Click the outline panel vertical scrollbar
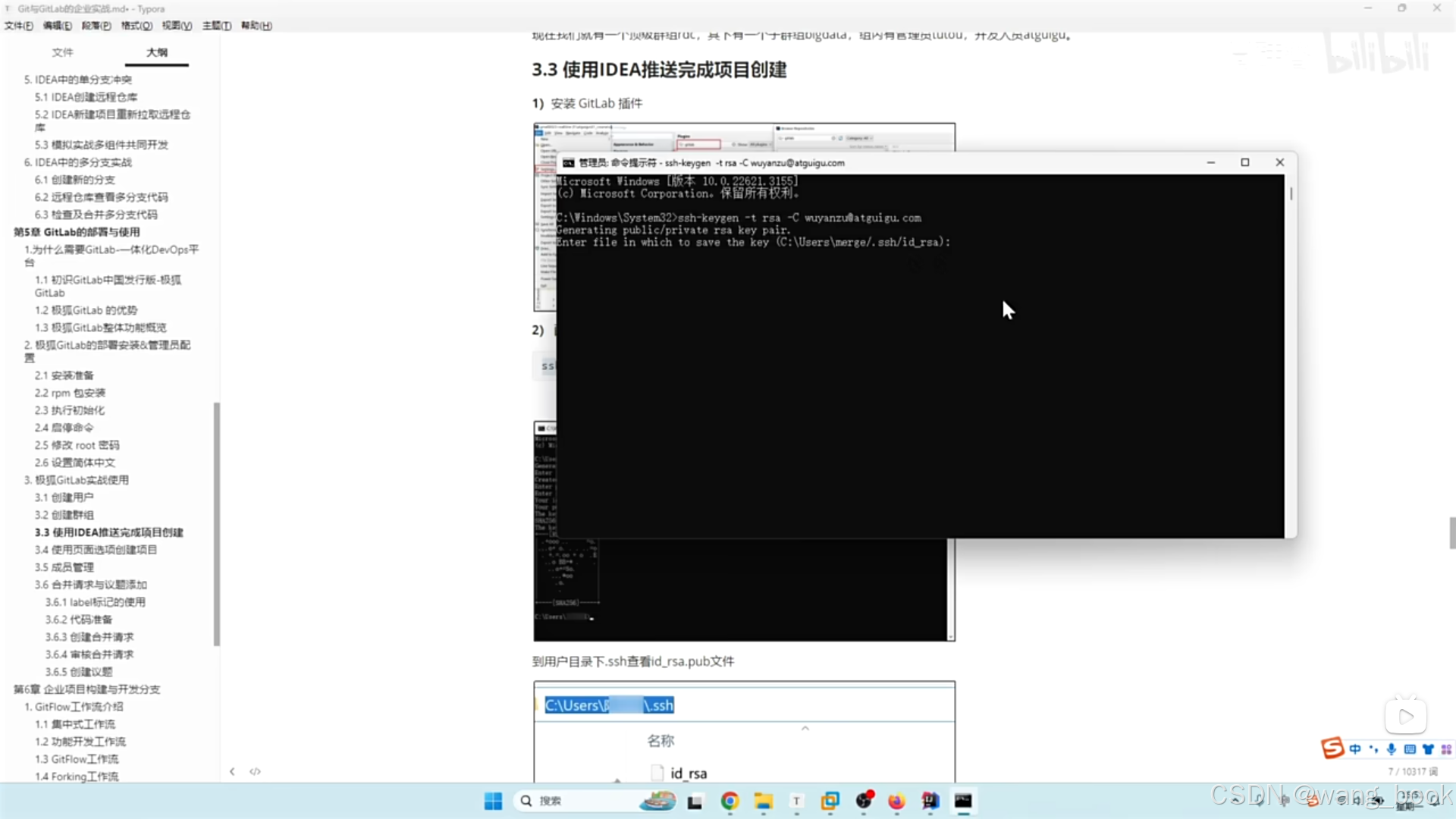The image size is (1456, 819). [217, 523]
